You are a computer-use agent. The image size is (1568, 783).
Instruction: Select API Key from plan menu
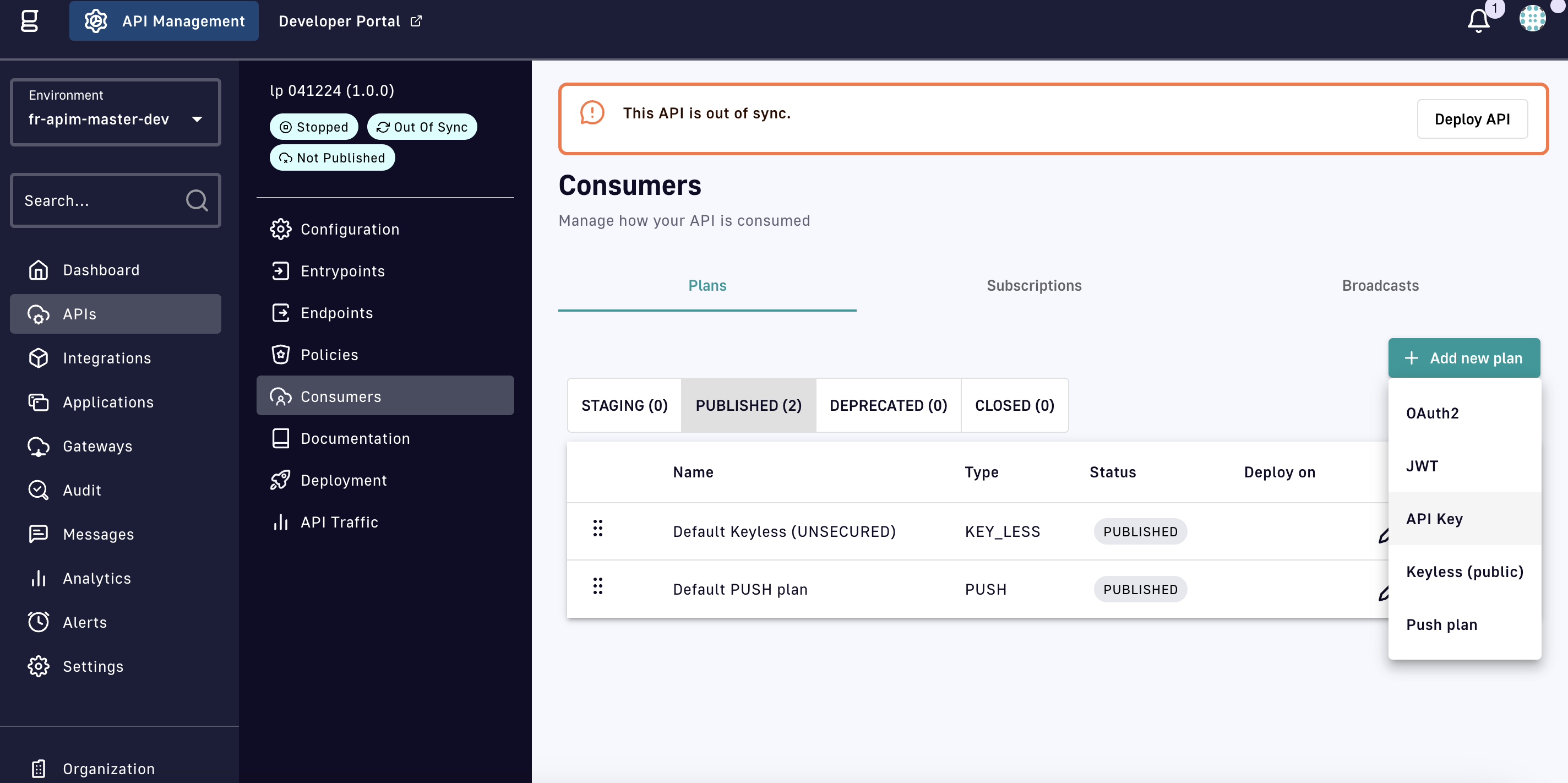1434,519
